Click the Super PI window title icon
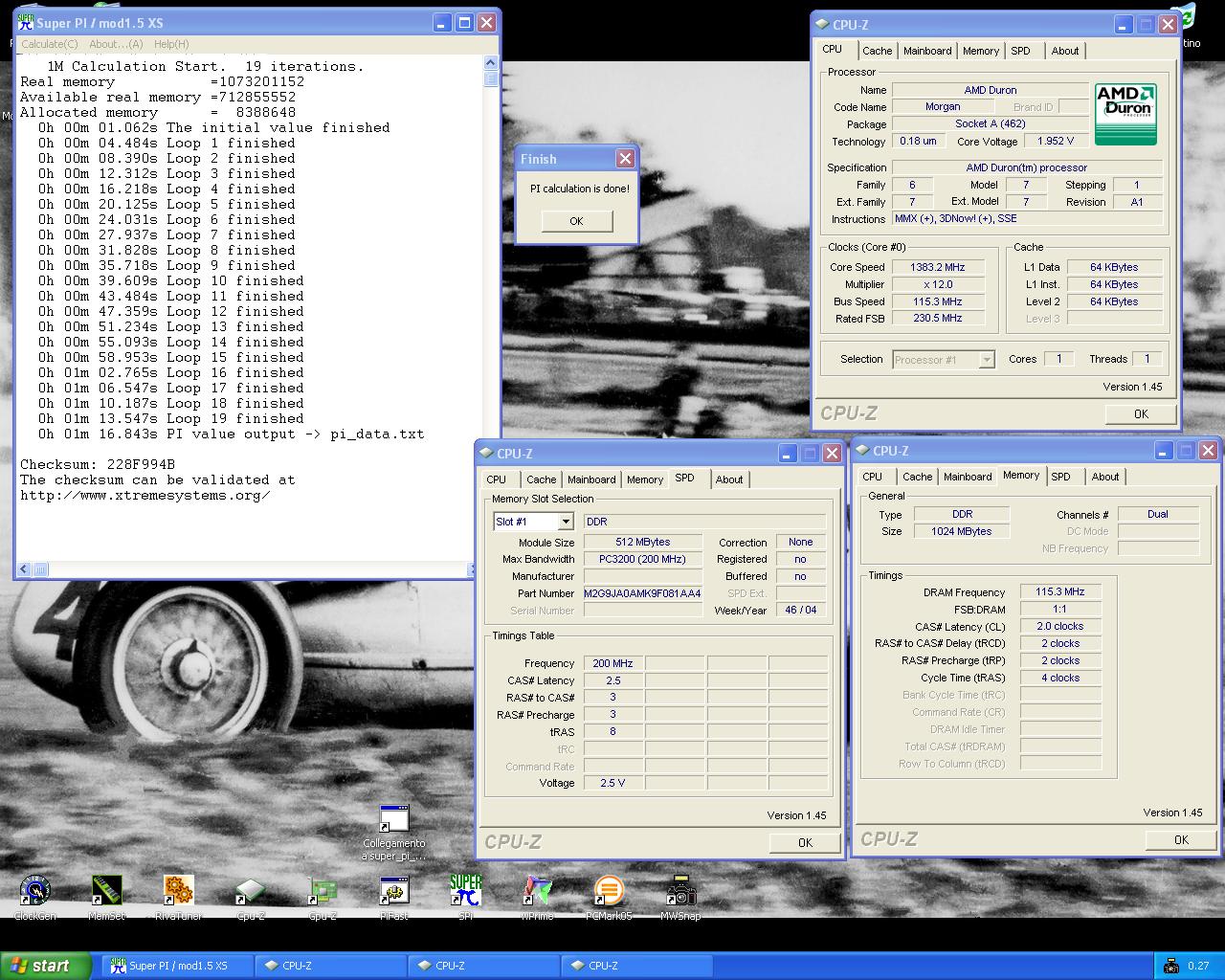 coord(26,22)
